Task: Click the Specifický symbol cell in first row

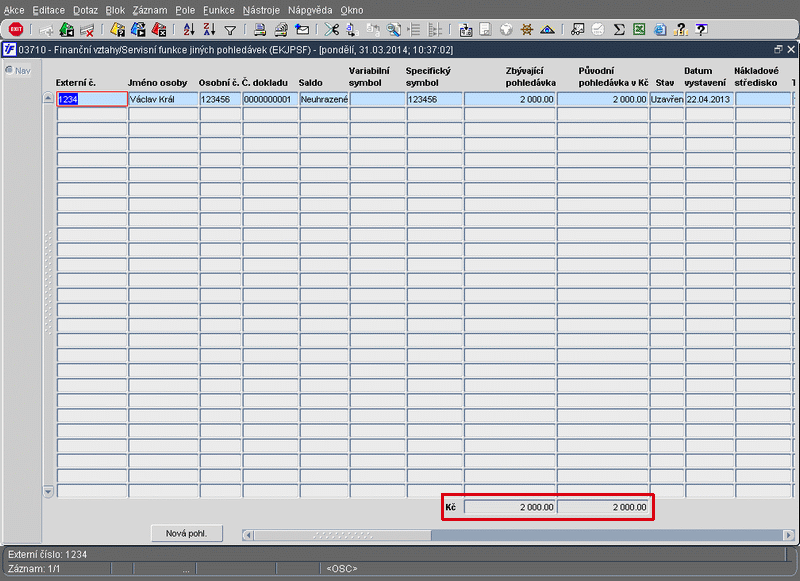Action: (434, 99)
